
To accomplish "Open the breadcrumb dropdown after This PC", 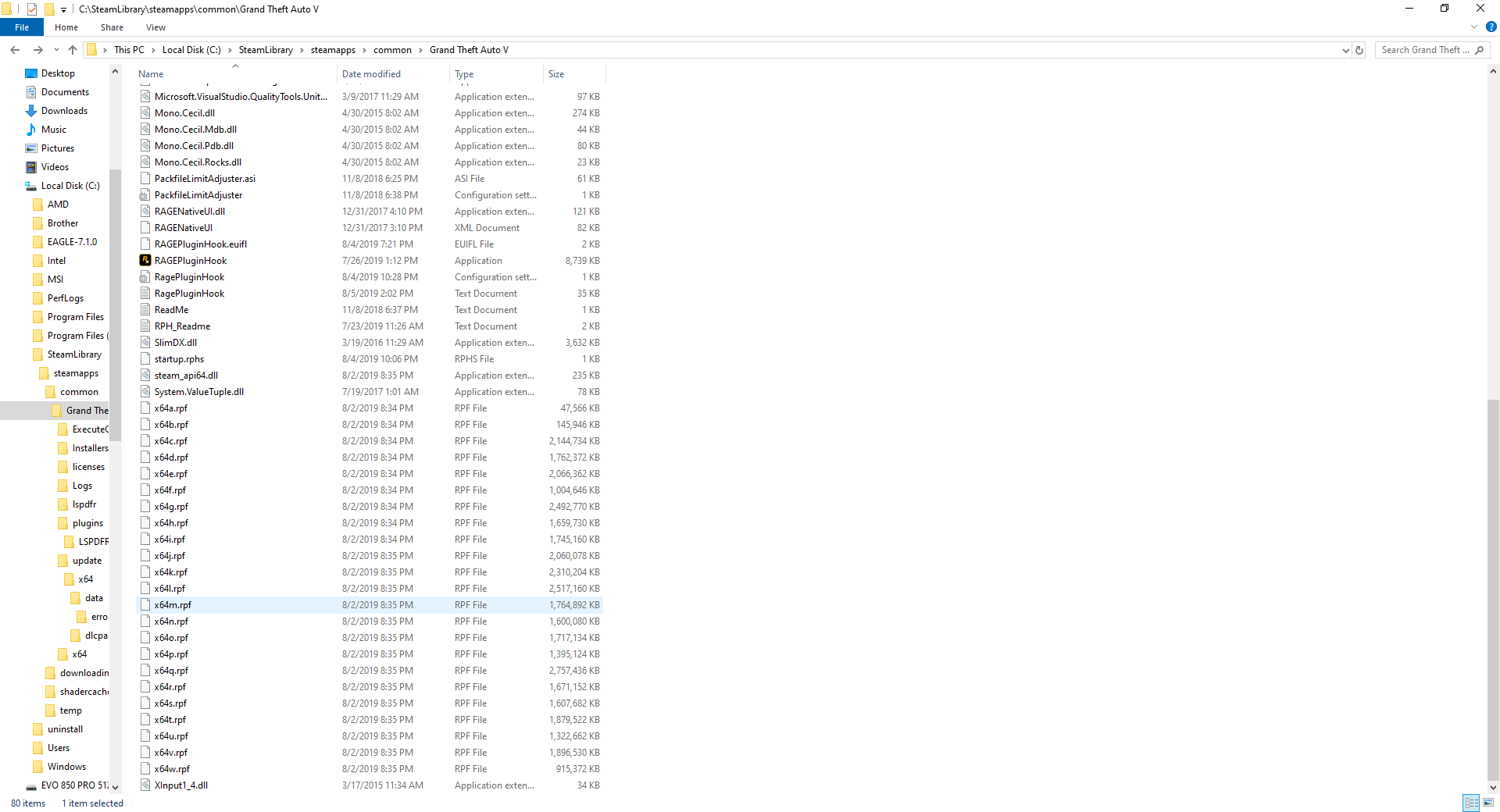I will [x=153, y=50].
